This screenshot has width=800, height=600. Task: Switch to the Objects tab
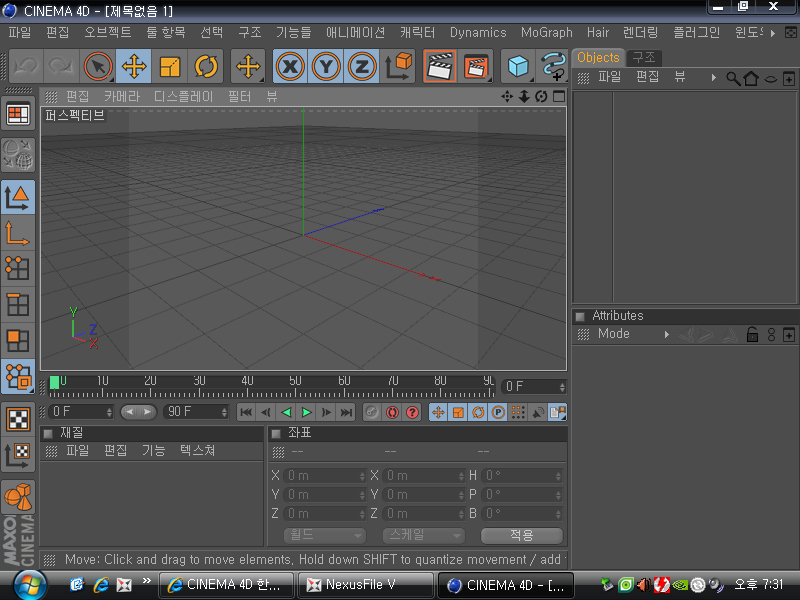598,58
